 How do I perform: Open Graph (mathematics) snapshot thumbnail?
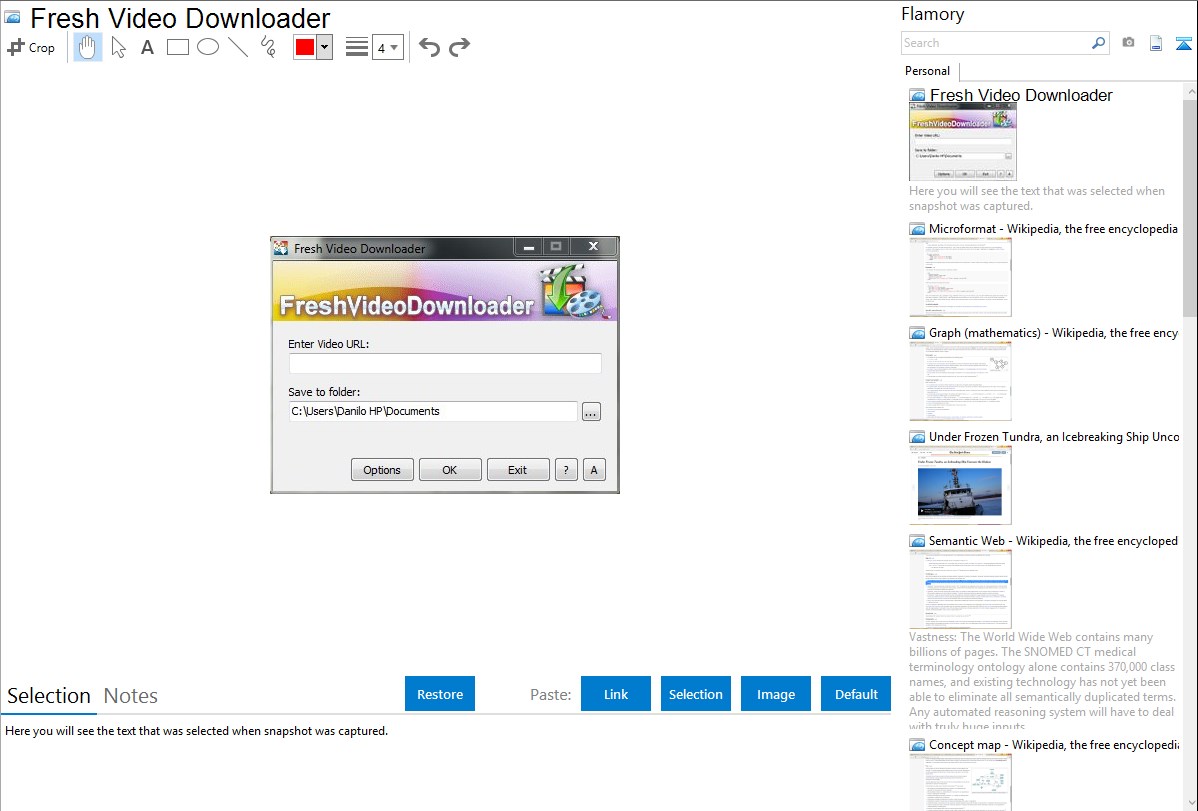pos(960,381)
